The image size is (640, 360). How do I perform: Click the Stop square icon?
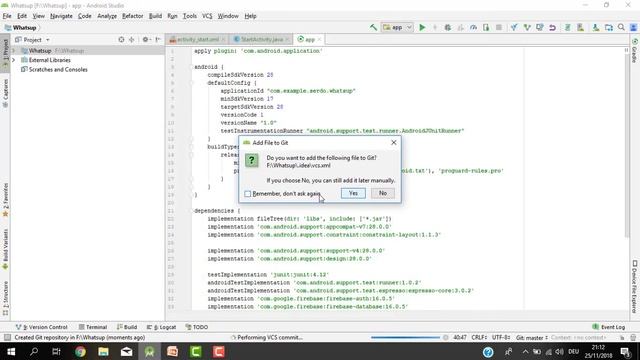pos(499,27)
